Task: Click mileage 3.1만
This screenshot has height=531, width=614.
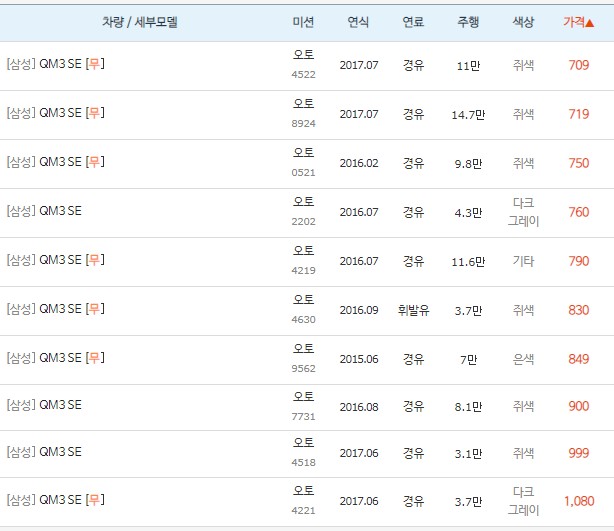Action: coord(468,454)
